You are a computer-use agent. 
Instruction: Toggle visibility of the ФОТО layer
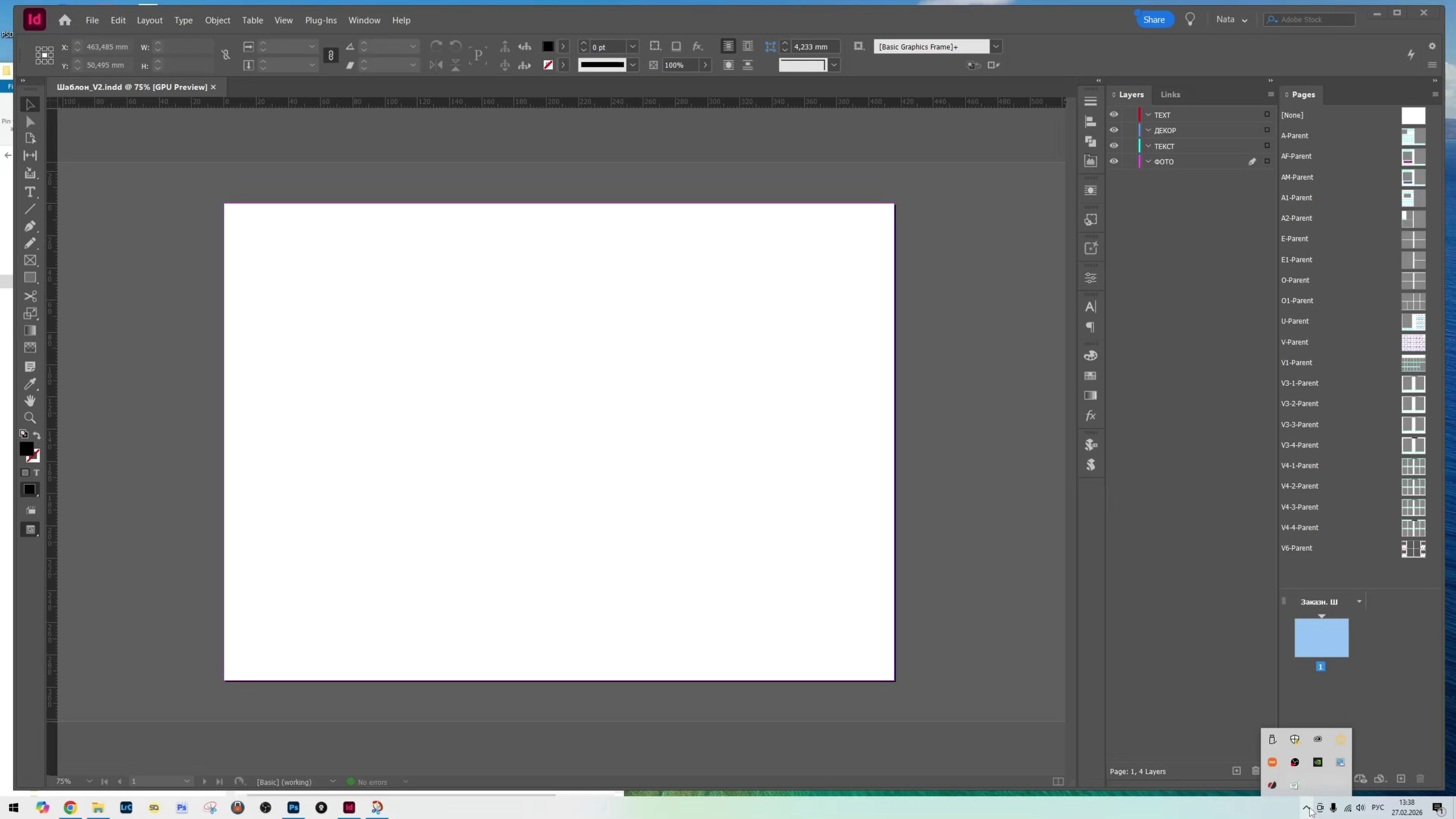point(1114,162)
